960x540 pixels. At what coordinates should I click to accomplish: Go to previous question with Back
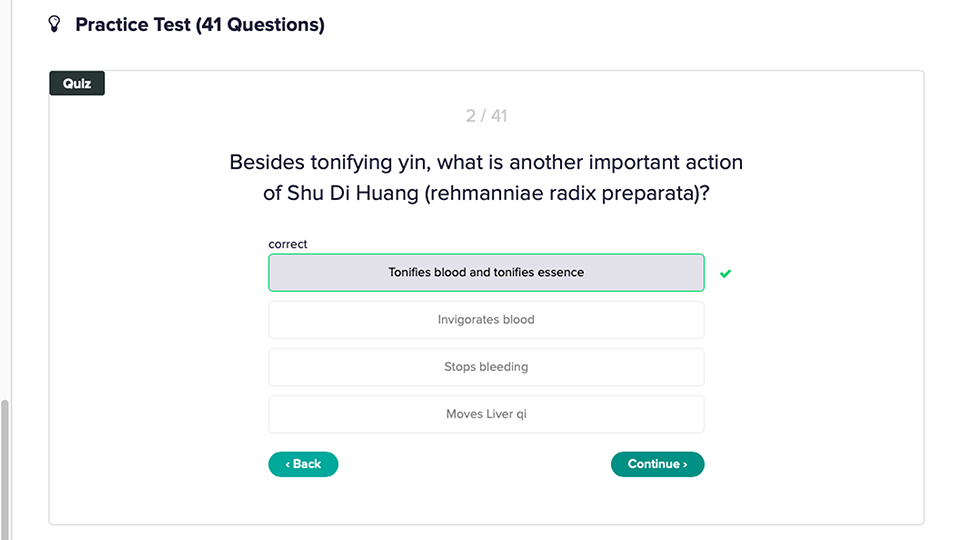click(x=303, y=464)
